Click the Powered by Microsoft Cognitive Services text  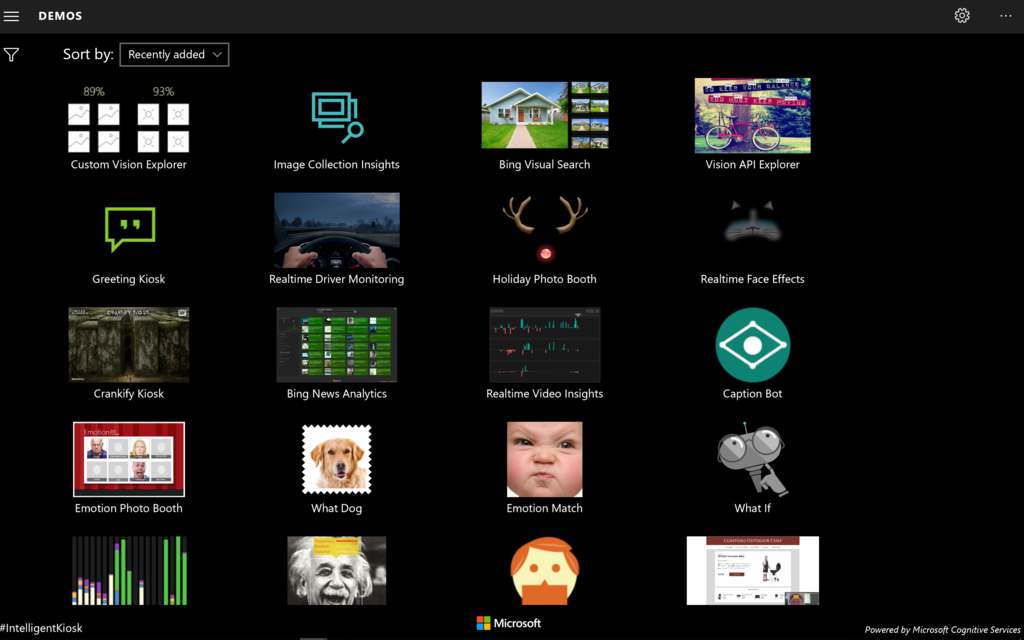pyautogui.click(x=942, y=630)
